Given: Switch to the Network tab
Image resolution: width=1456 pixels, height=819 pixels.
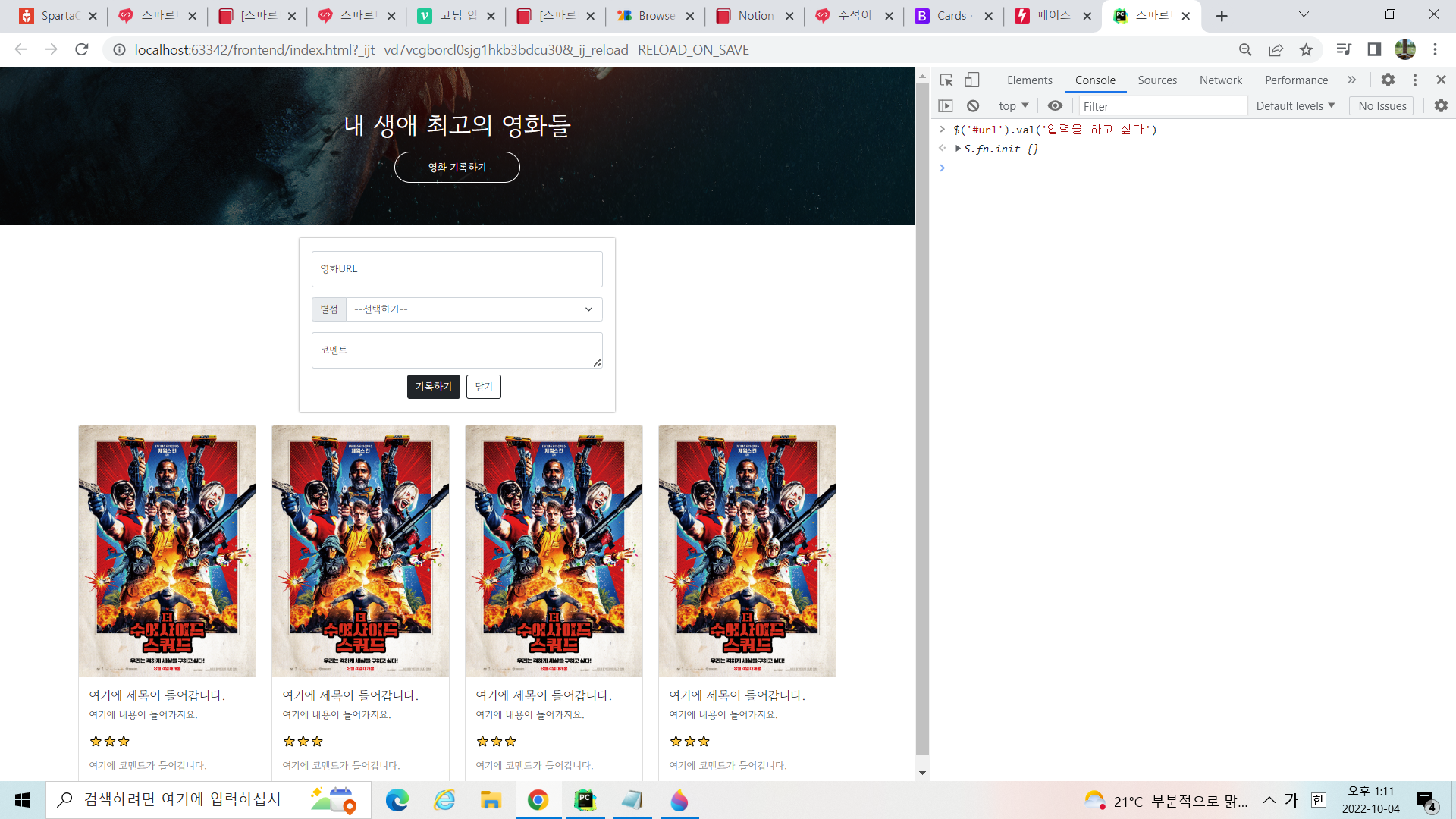Looking at the screenshot, I should (x=1221, y=80).
